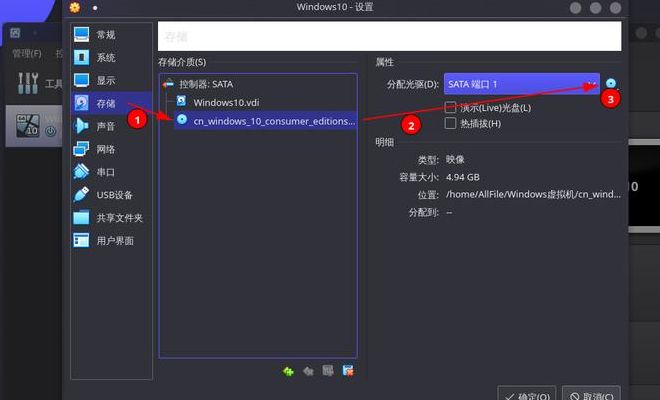Open the 常规 (General) settings page
Screen dimensions: 660x400
click(112, 35)
